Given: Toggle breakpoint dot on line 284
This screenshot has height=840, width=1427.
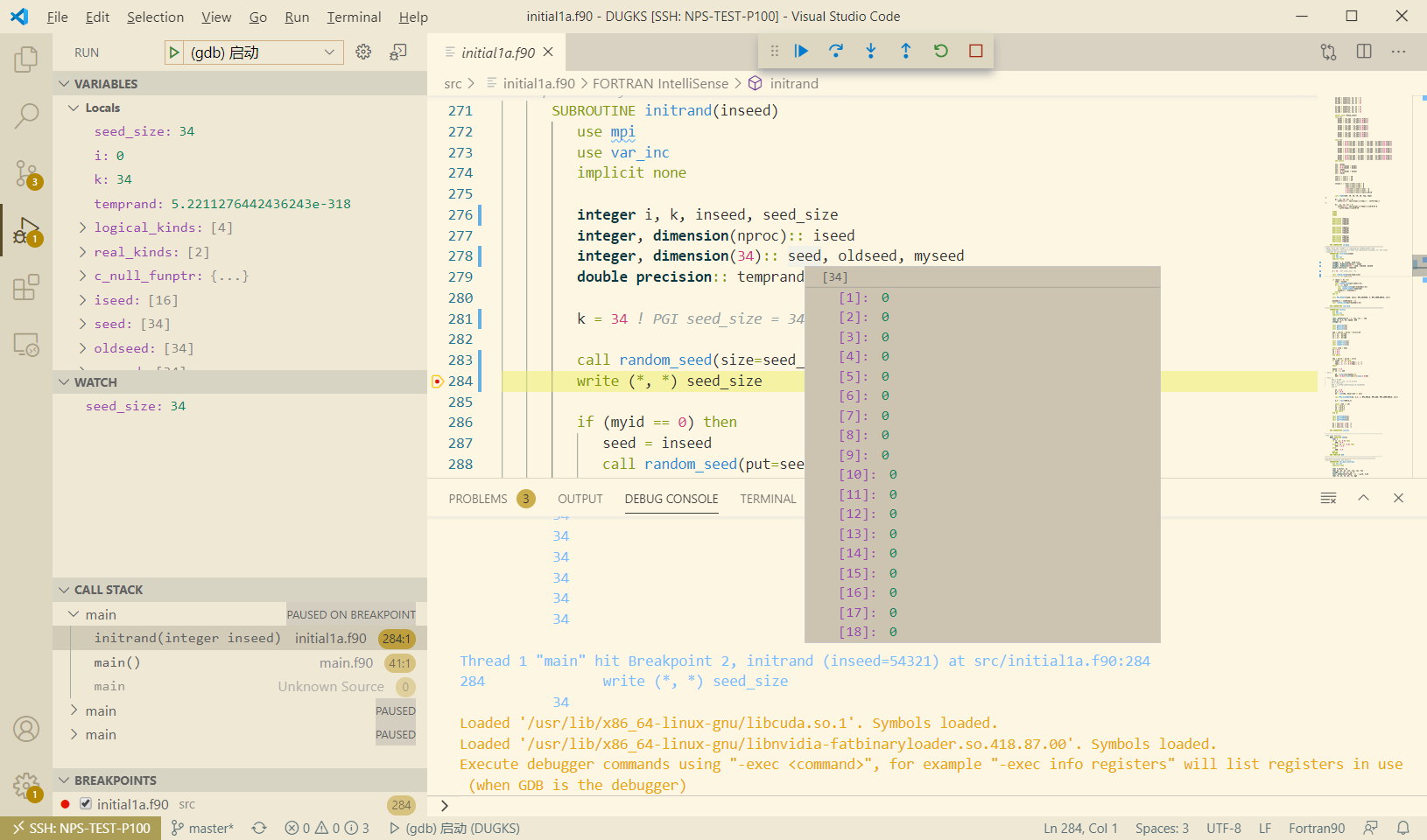Looking at the screenshot, I should point(438,381).
